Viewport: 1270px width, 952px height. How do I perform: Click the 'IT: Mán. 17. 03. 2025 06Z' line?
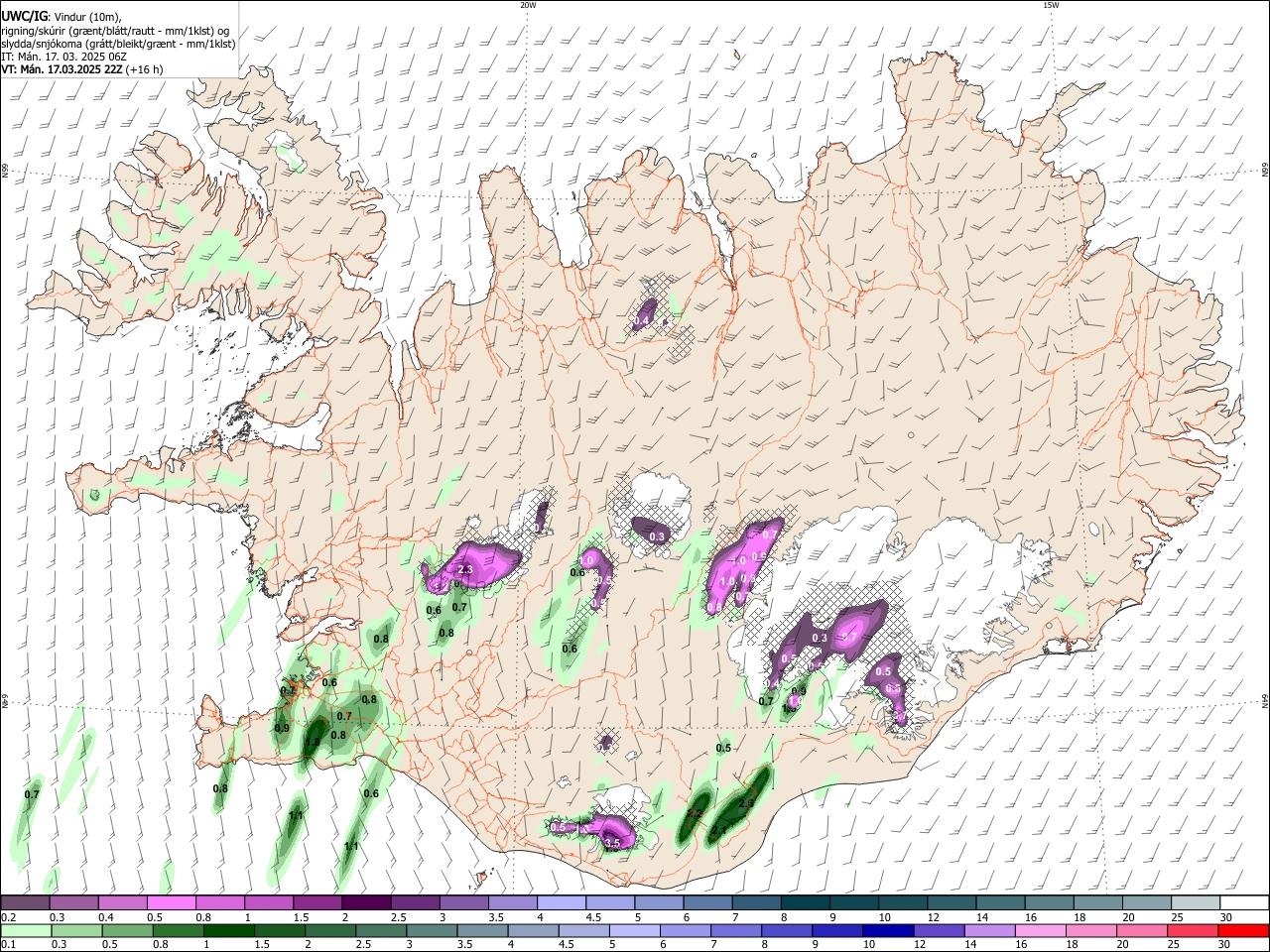[63, 57]
